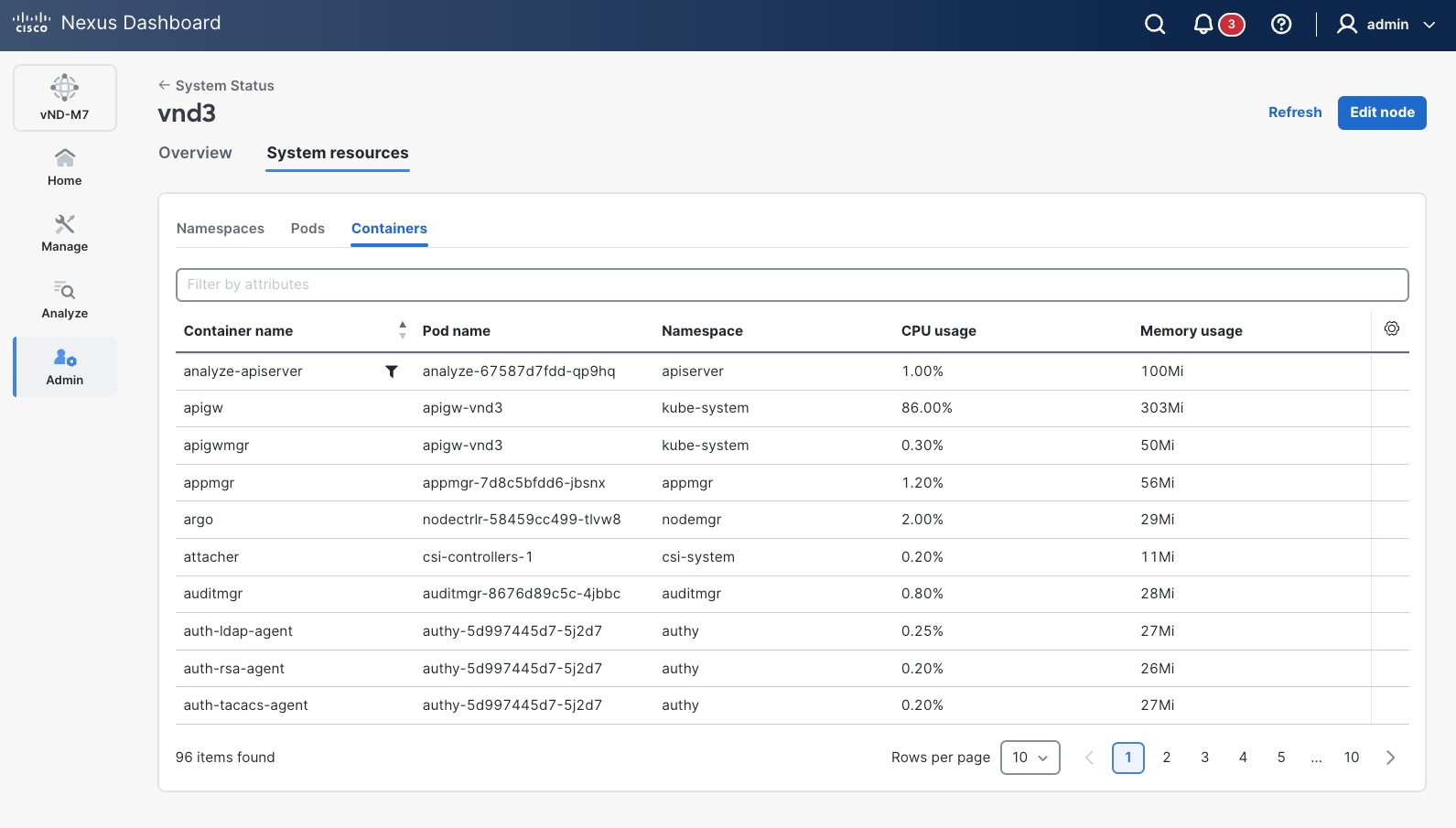Select the argo container row
Viewport: 1456px width, 828px height.
point(793,520)
